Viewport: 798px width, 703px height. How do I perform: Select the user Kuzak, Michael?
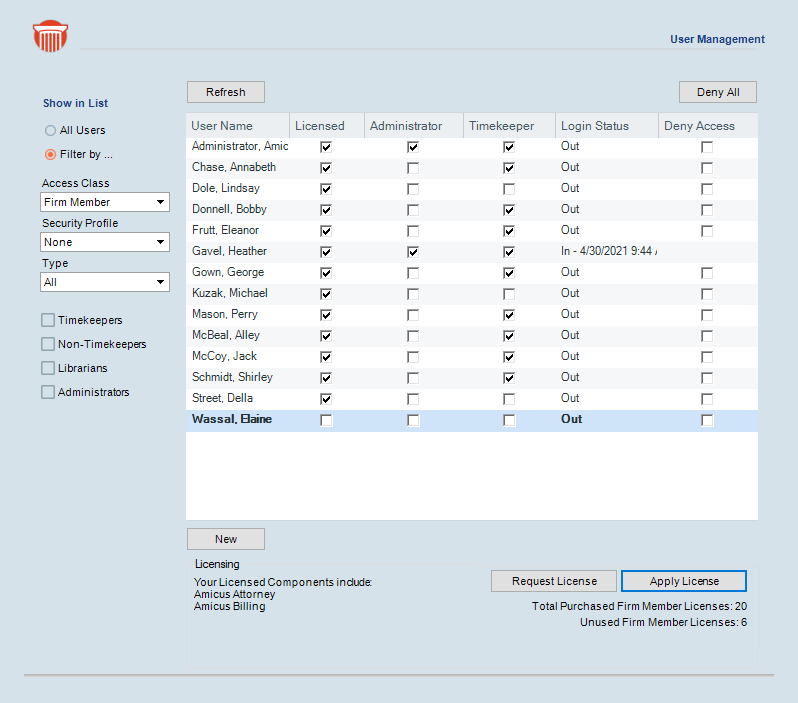(x=230, y=293)
